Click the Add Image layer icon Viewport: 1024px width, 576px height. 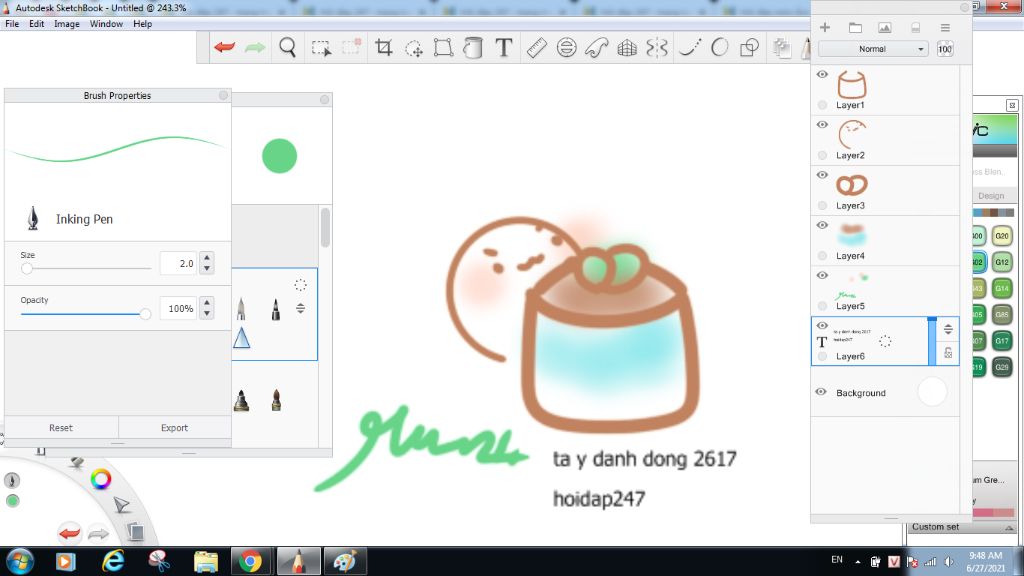(x=884, y=27)
